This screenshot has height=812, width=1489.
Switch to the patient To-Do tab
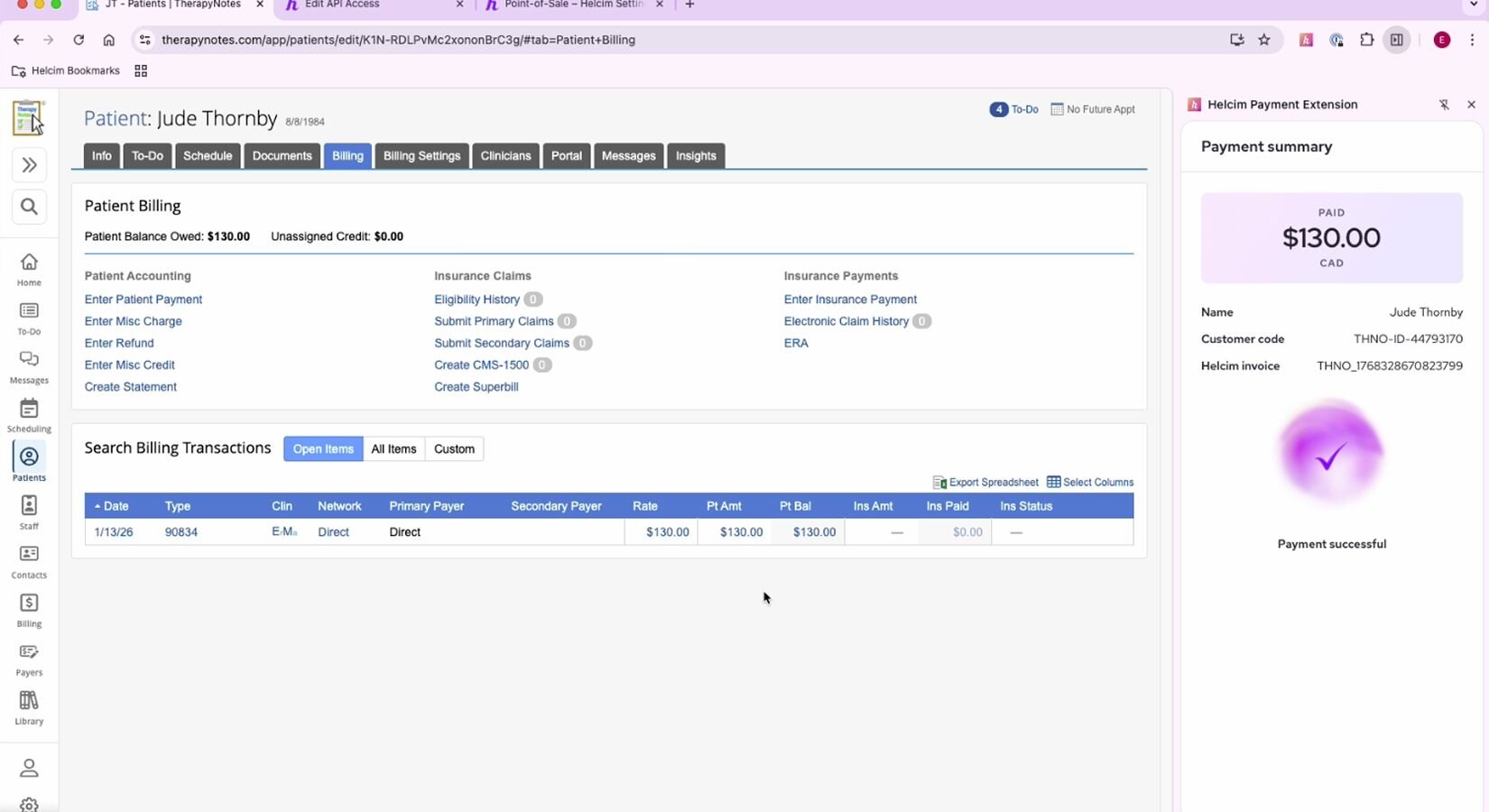[x=147, y=156]
